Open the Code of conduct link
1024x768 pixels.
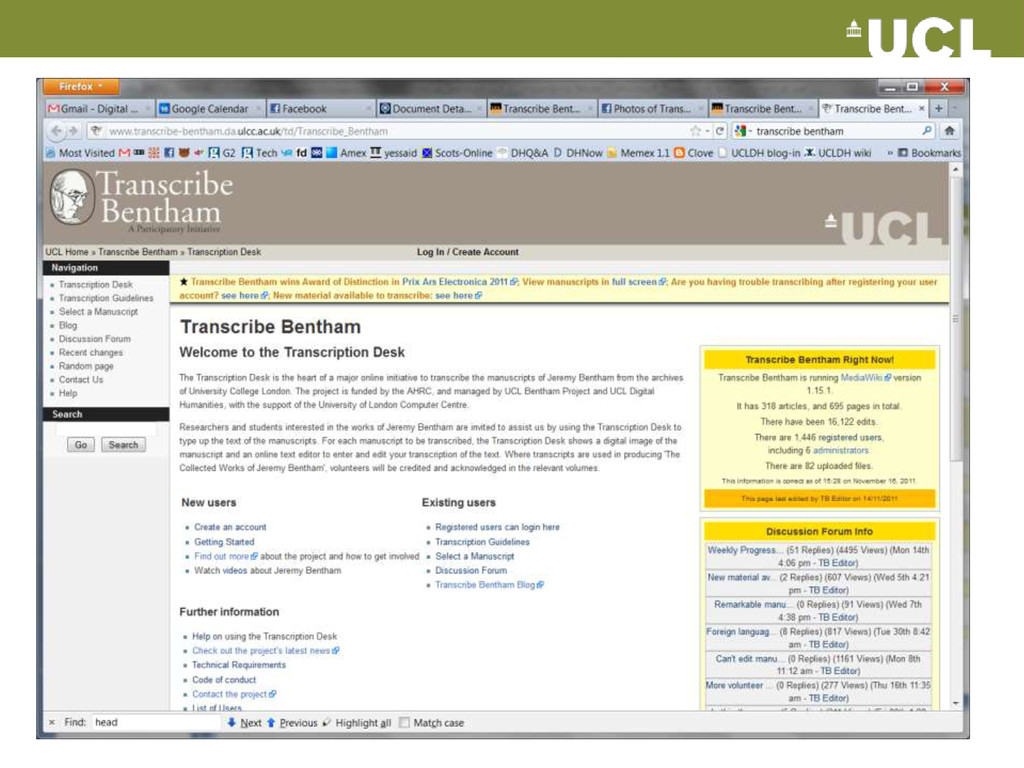224,680
